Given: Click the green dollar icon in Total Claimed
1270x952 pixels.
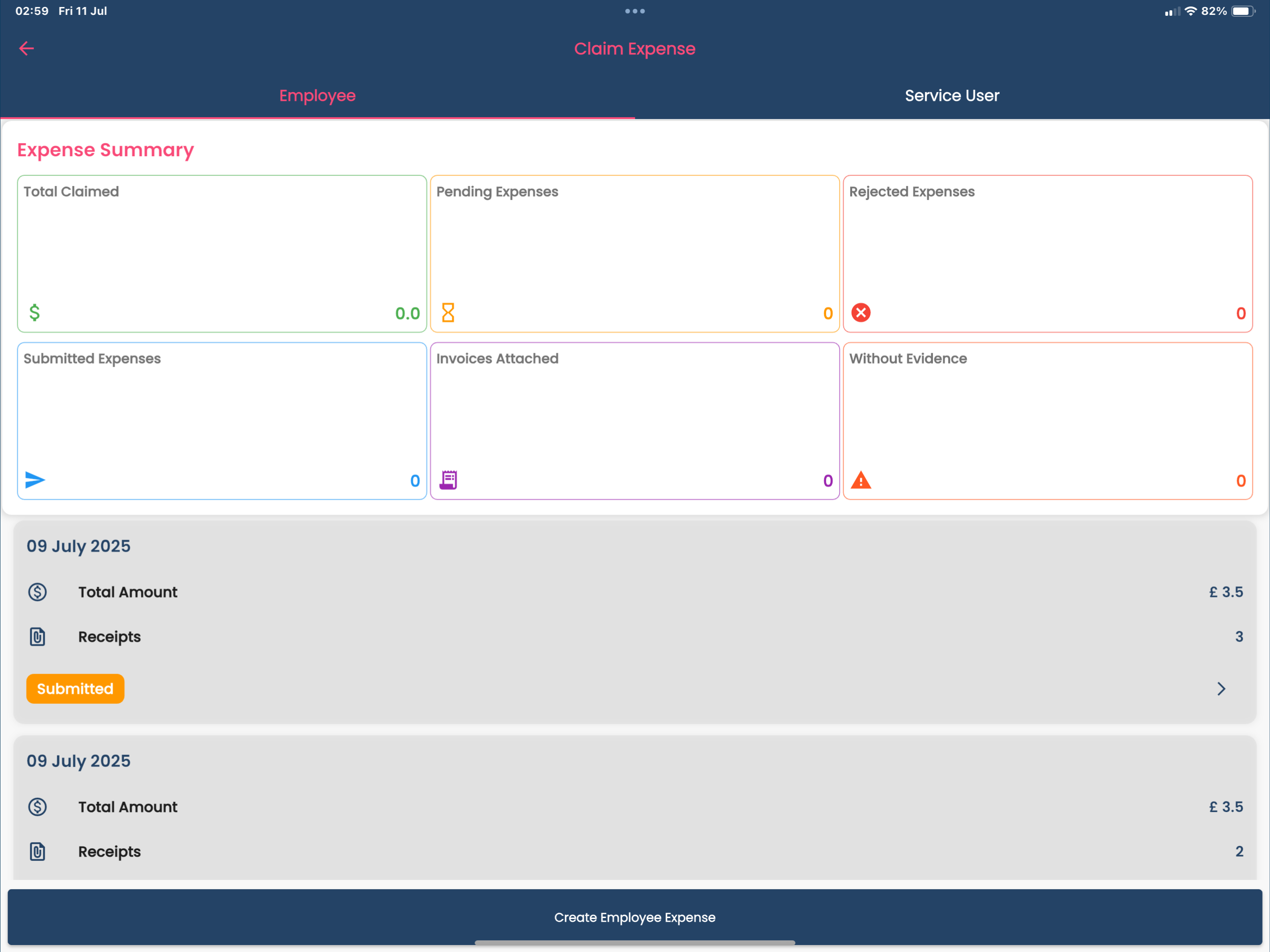Looking at the screenshot, I should (34, 312).
